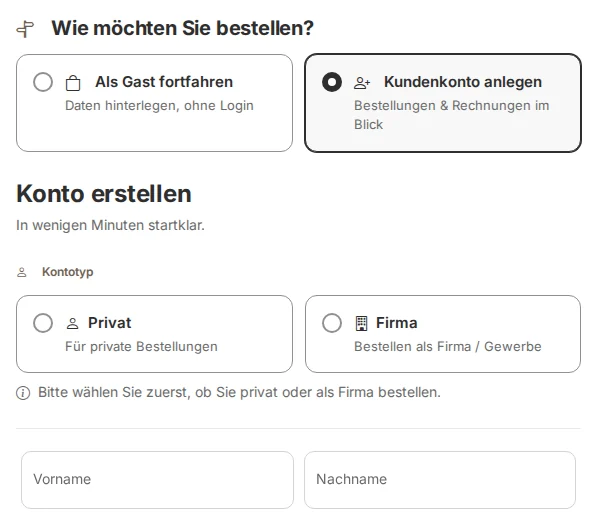Choose the Firma account type radio
The width and height of the screenshot is (597, 525).
pyautogui.click(x=332, y=323)
